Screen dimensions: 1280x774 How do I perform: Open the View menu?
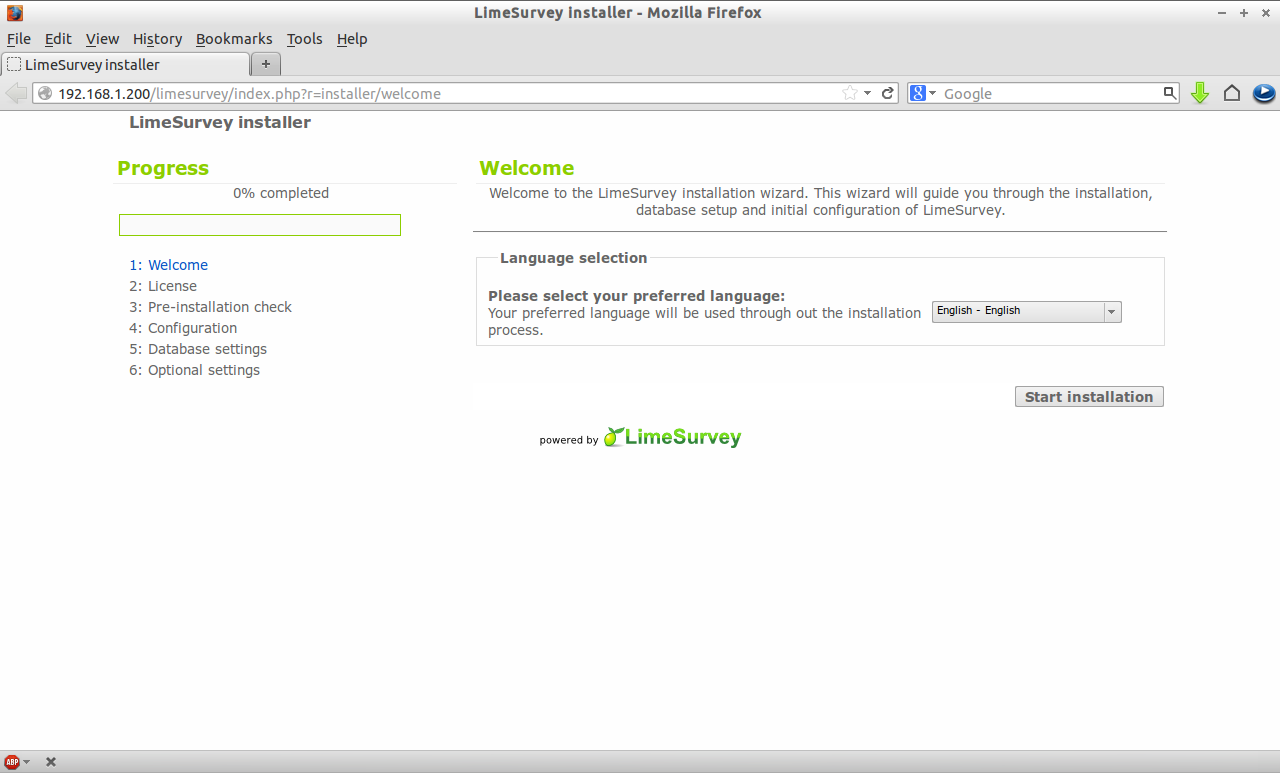pos(102,39)
